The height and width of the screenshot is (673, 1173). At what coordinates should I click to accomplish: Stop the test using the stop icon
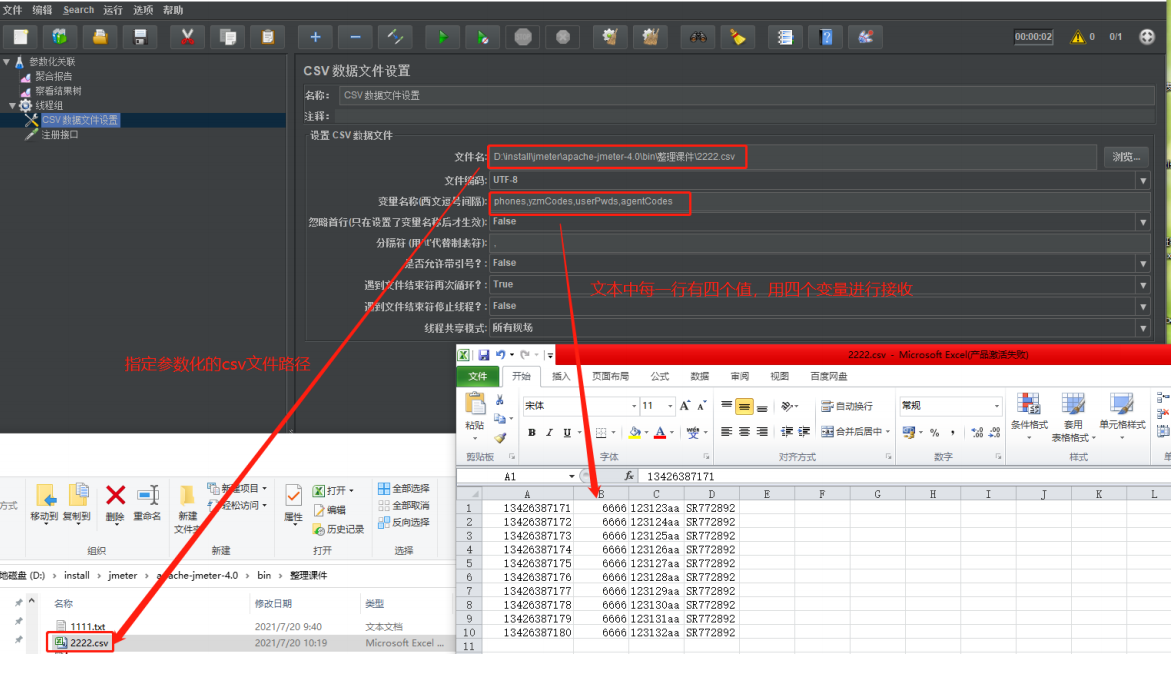[x=522, y=36]
